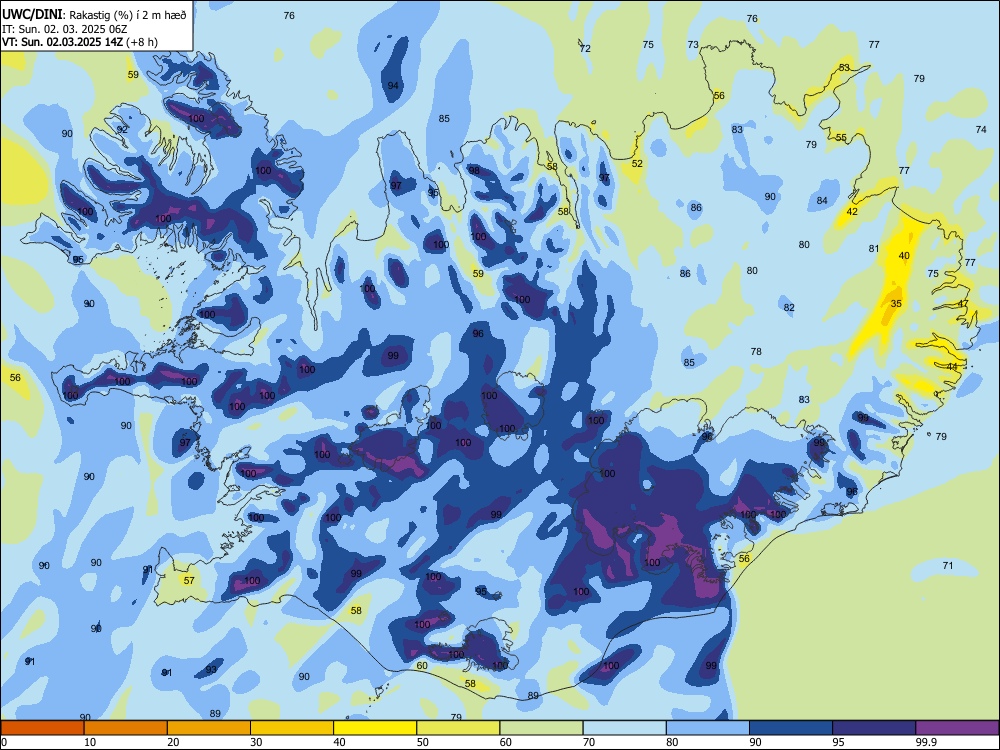Select the dark blue 90–95 scale segment
The height and width of the screenshot is (750, 1000).
791,728
